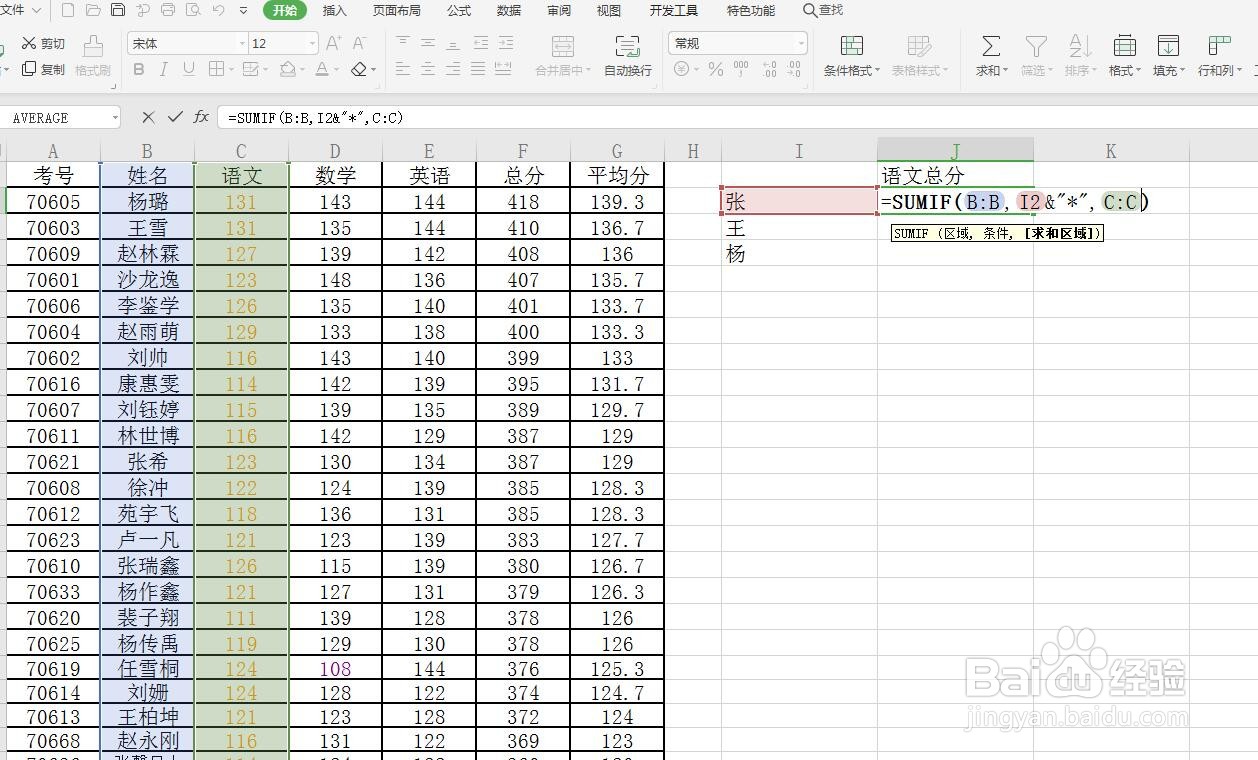This screenshot has height=760, width=1258.
Task: Align cell content to top
Action: click(403, 43)
